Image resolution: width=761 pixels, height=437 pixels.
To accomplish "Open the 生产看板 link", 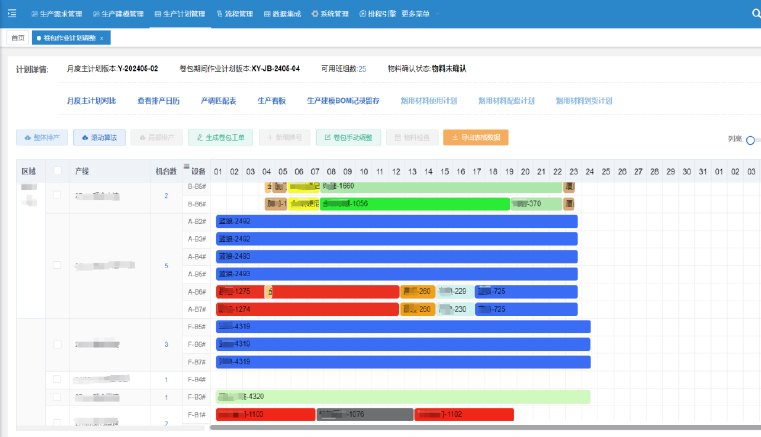I will point(271,101).
